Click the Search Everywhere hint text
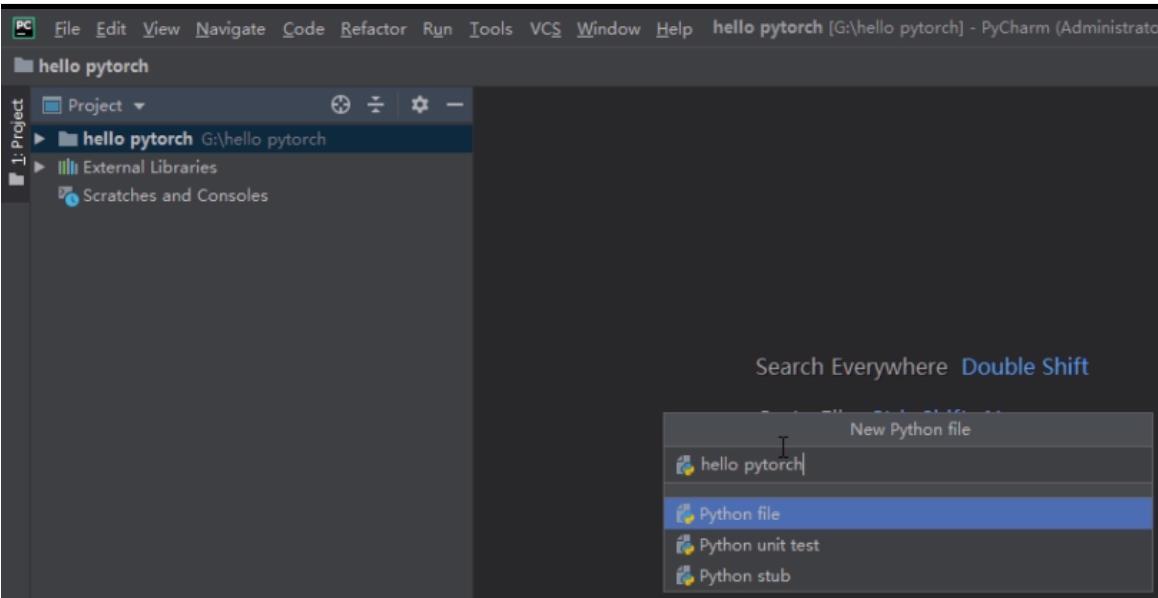Image resolution: width=1158 pixels, height=598 pixels. [x=851, y=367]
